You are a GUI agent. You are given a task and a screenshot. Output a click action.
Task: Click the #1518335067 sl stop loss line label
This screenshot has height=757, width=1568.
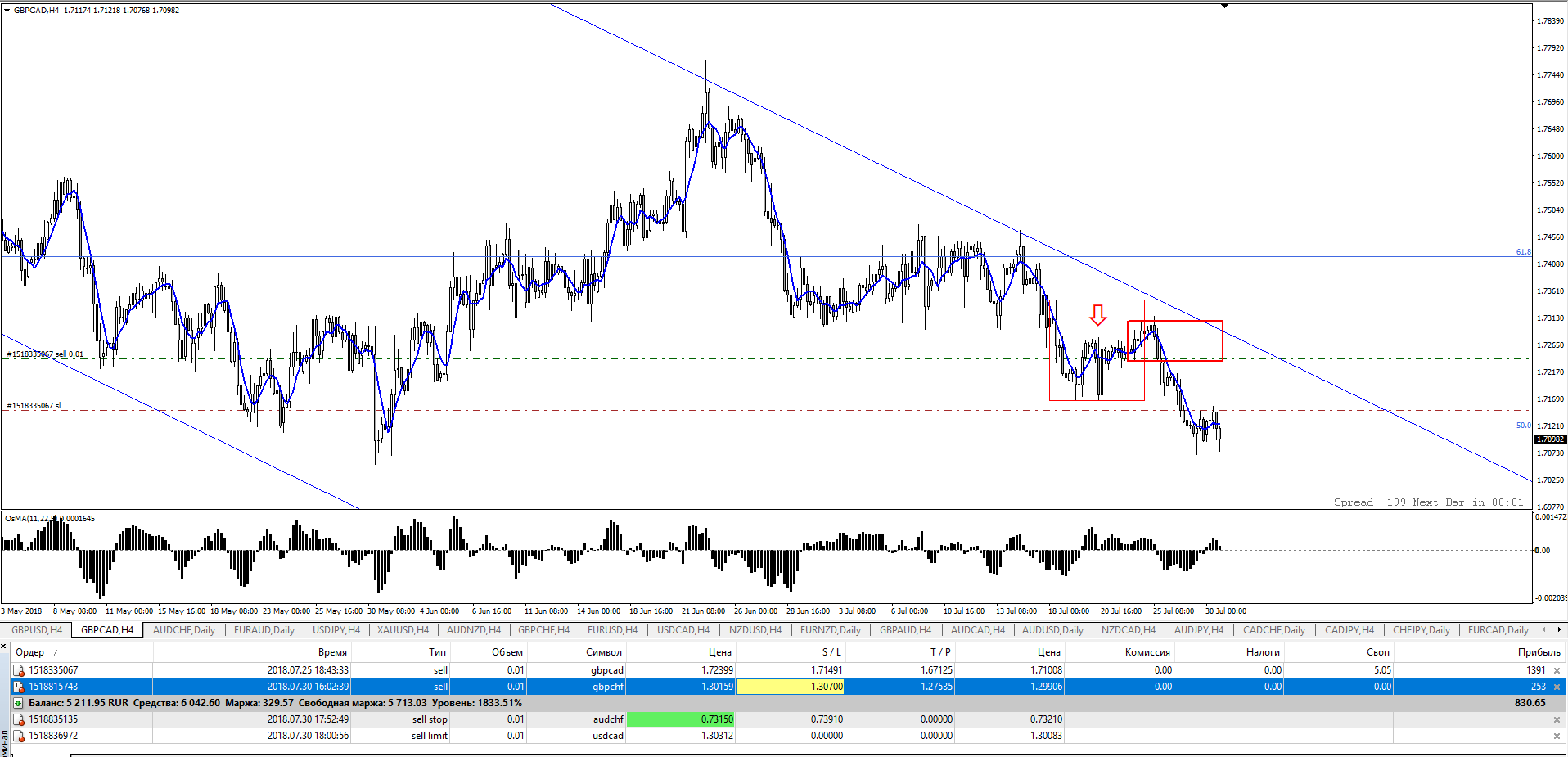tap(34, 406)
